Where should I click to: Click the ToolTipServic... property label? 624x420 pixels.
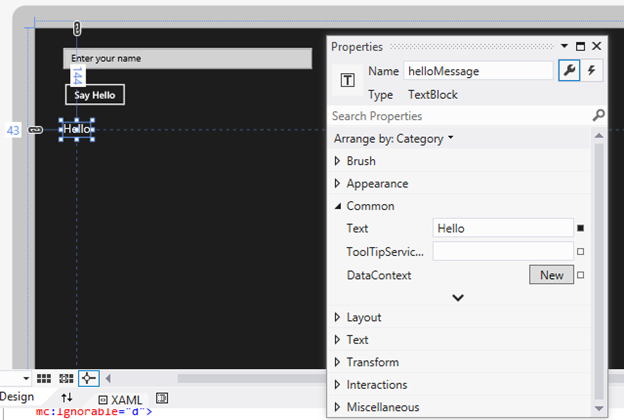click(x=385, y=252)
